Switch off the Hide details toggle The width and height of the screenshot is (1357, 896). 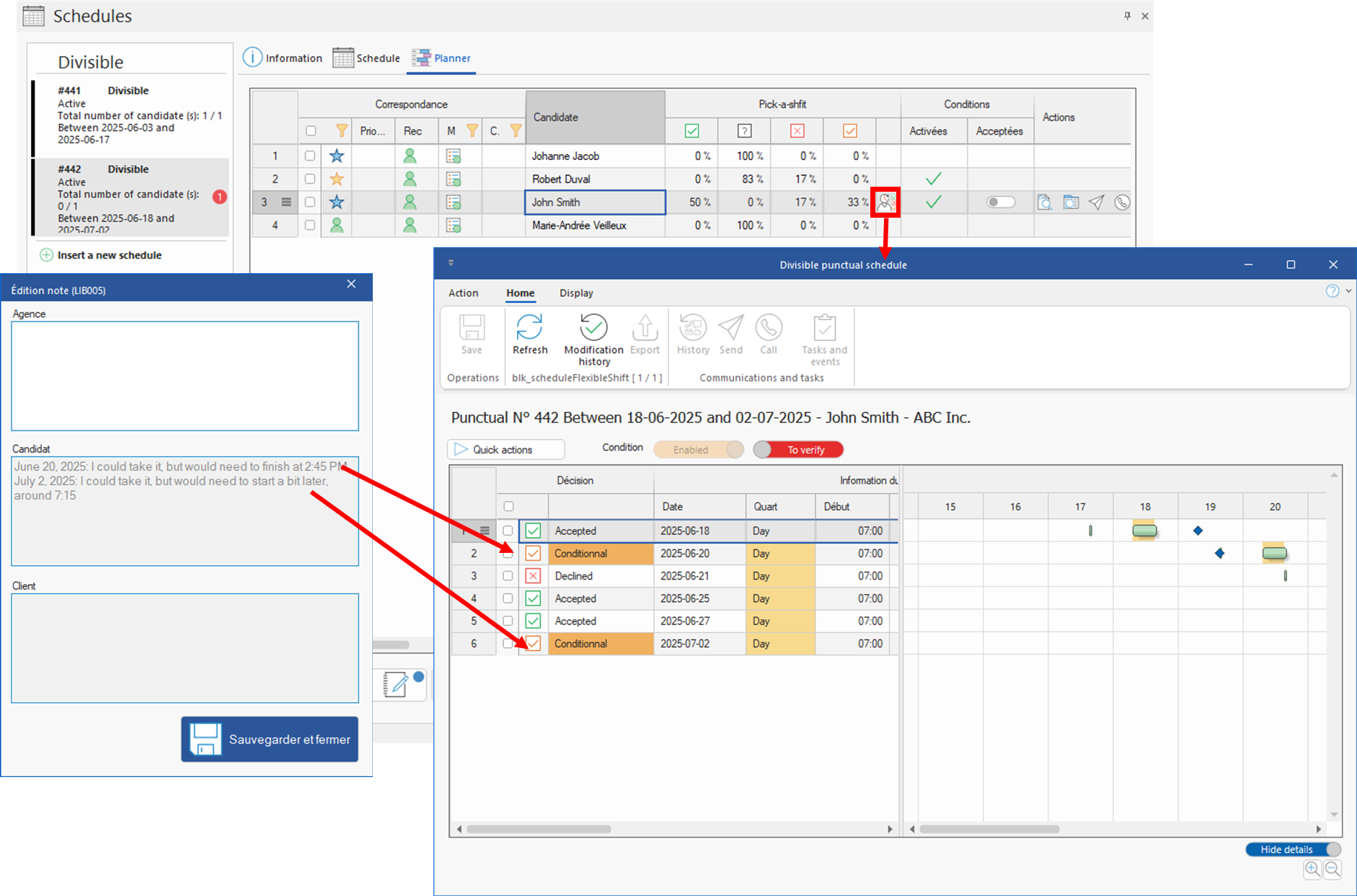coord(1294,849)
